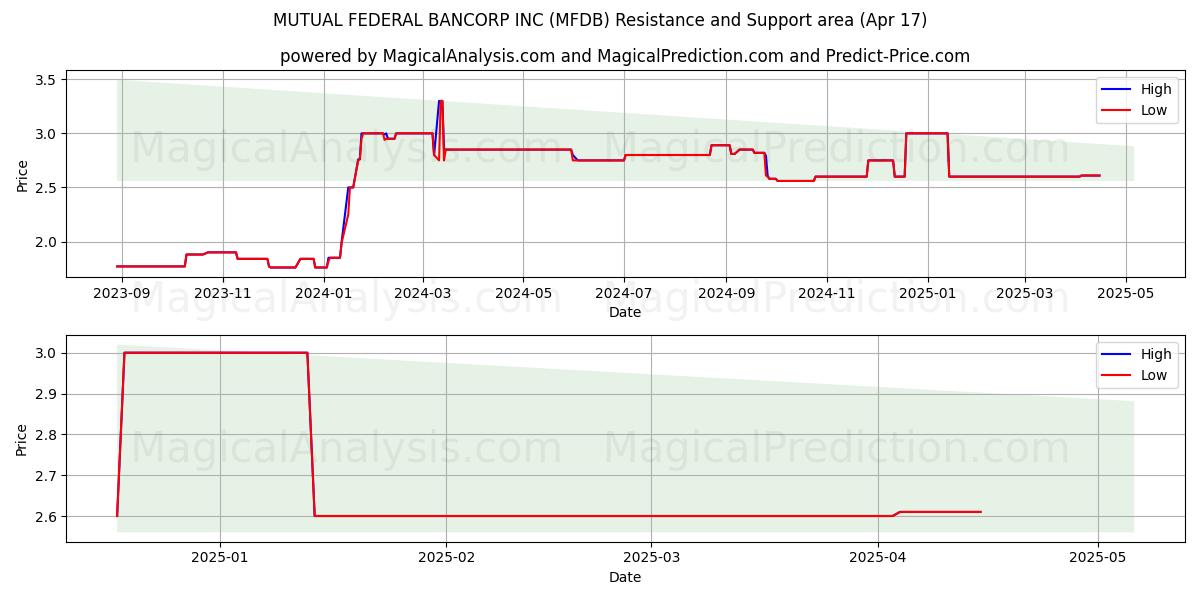Image resolution: width=1200 pixels, height=600 pixels.
Task: Click the '2024-01' tick label
Action: pyautogui.click(x=323, y=293)
